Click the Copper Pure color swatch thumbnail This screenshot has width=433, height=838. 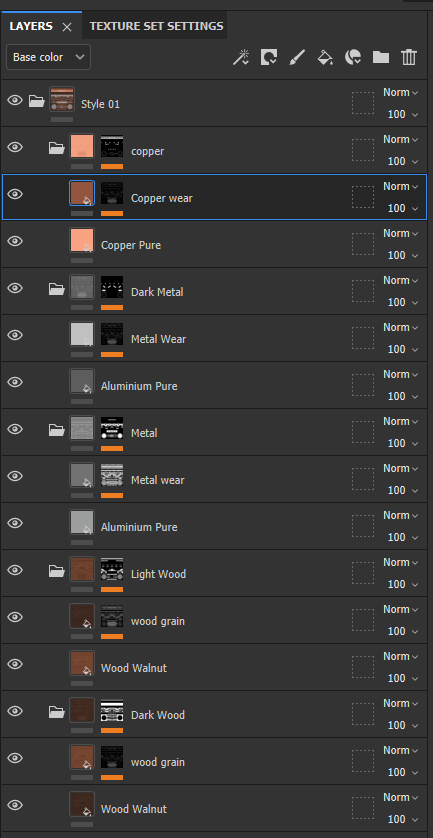pyautogui.click(x=82, y=240)
